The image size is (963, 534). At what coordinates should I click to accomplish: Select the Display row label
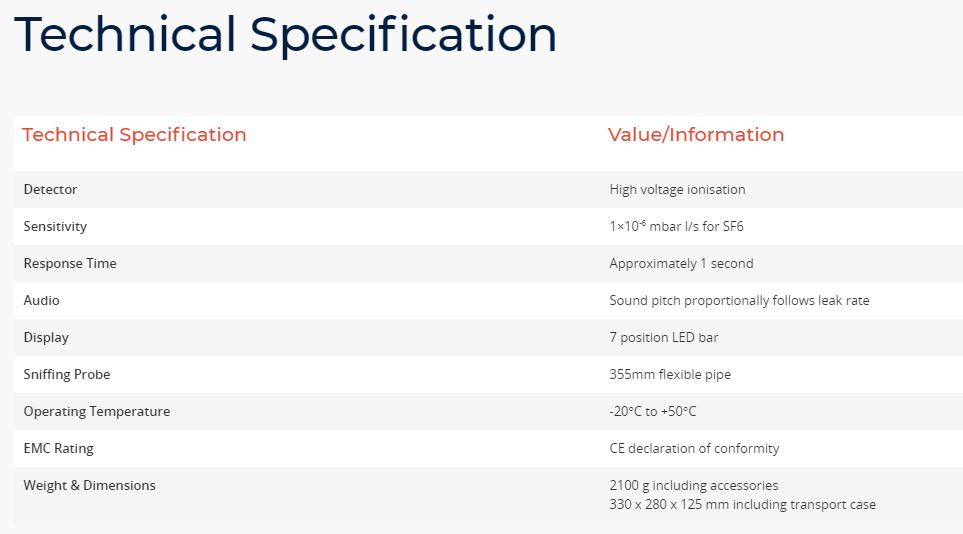coord(46,338)
